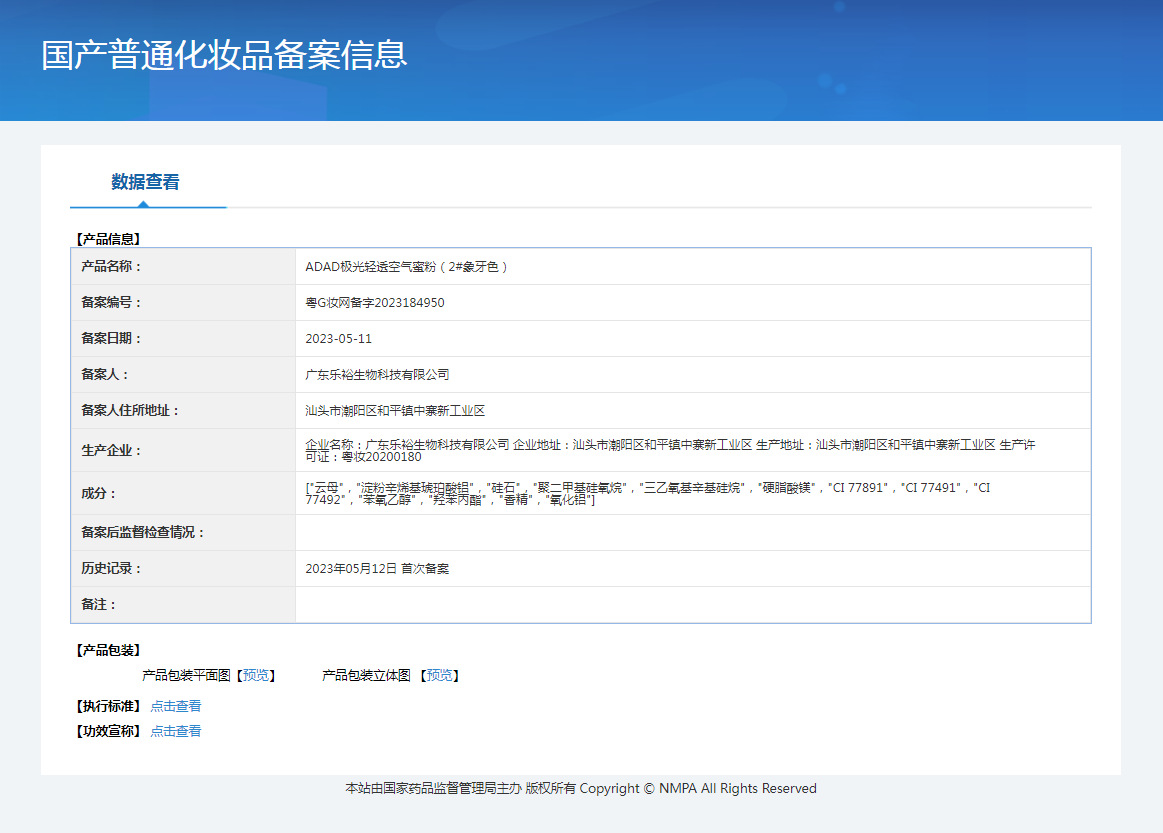This screenshot has width=1163, height=833.
Task: Select the page title 国产普通化妆品备案信息
Action: point(224,55)
